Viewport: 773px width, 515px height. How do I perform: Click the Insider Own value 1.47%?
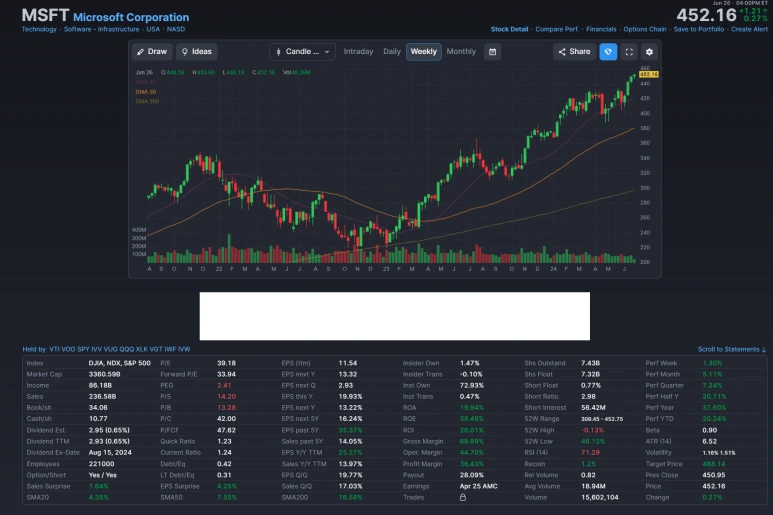(469, 363)
